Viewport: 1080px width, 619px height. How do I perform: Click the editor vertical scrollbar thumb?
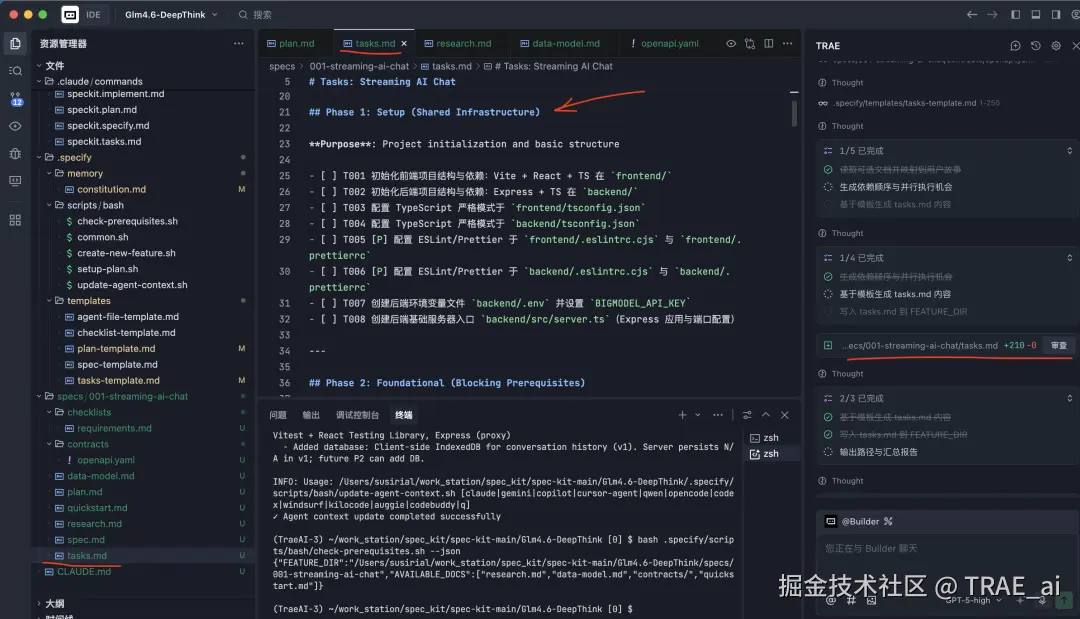(794, 112)
